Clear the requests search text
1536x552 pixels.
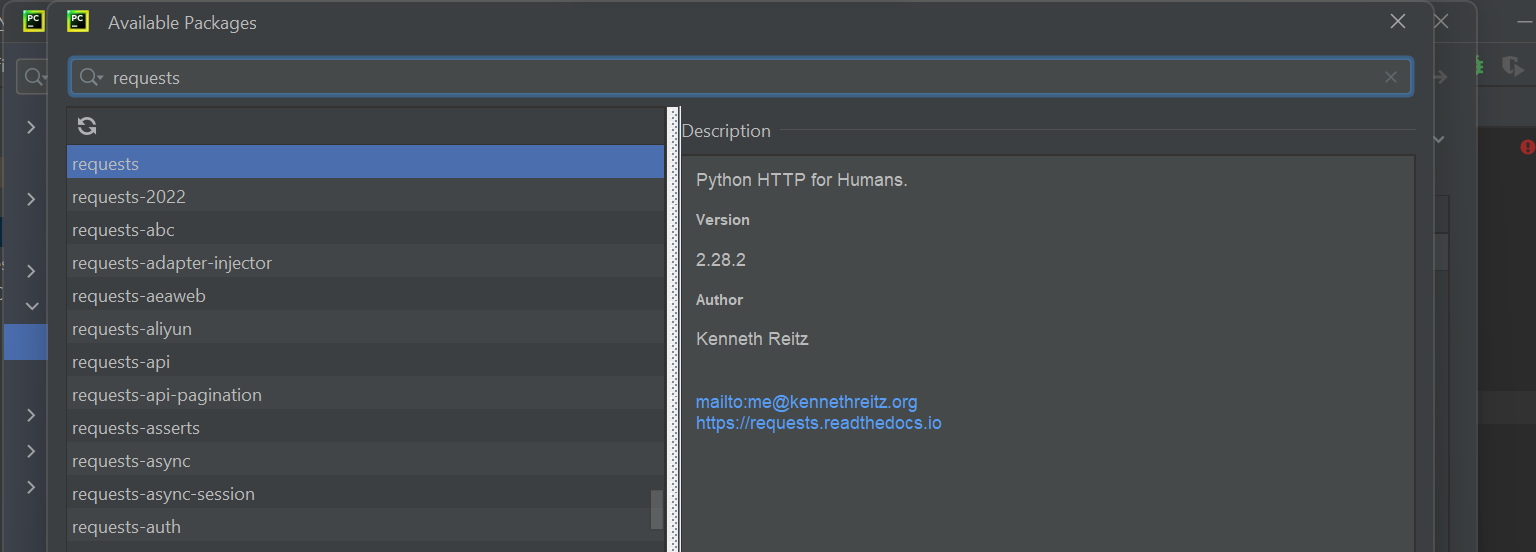pos(1391,77)
